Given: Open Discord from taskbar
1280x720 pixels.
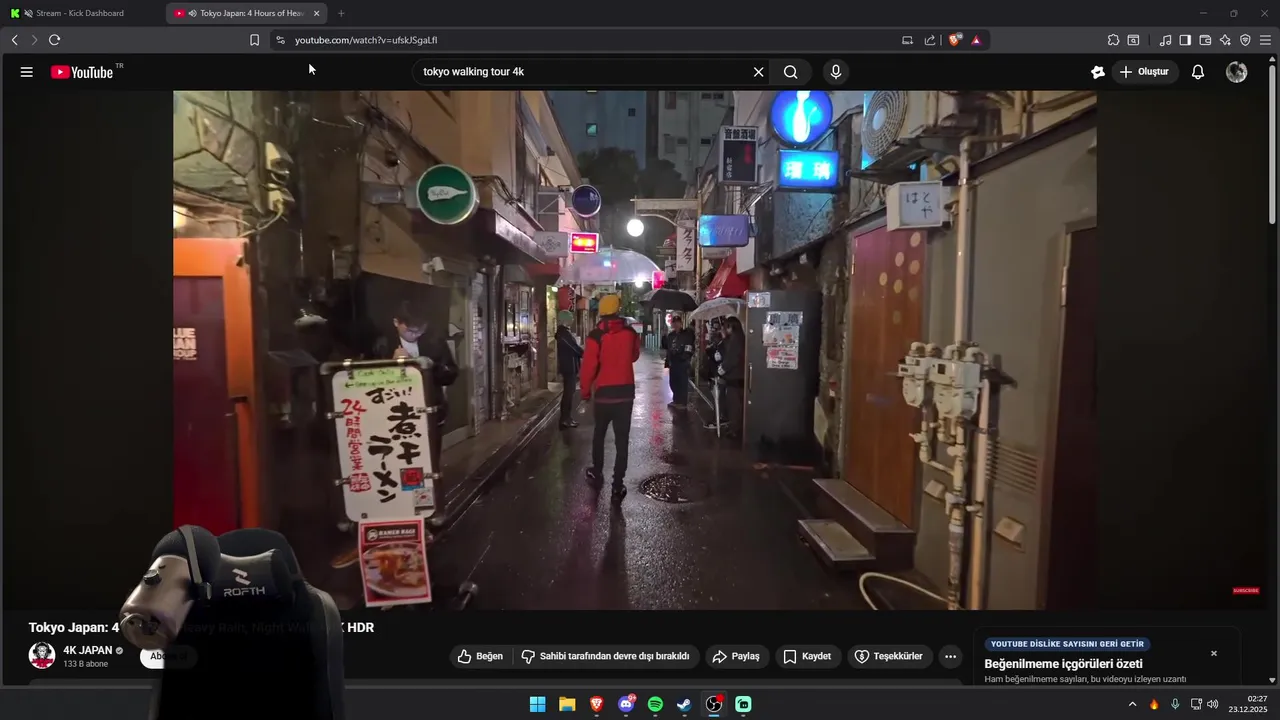Looking at the screenshot, I should click(x=626, y=704).
